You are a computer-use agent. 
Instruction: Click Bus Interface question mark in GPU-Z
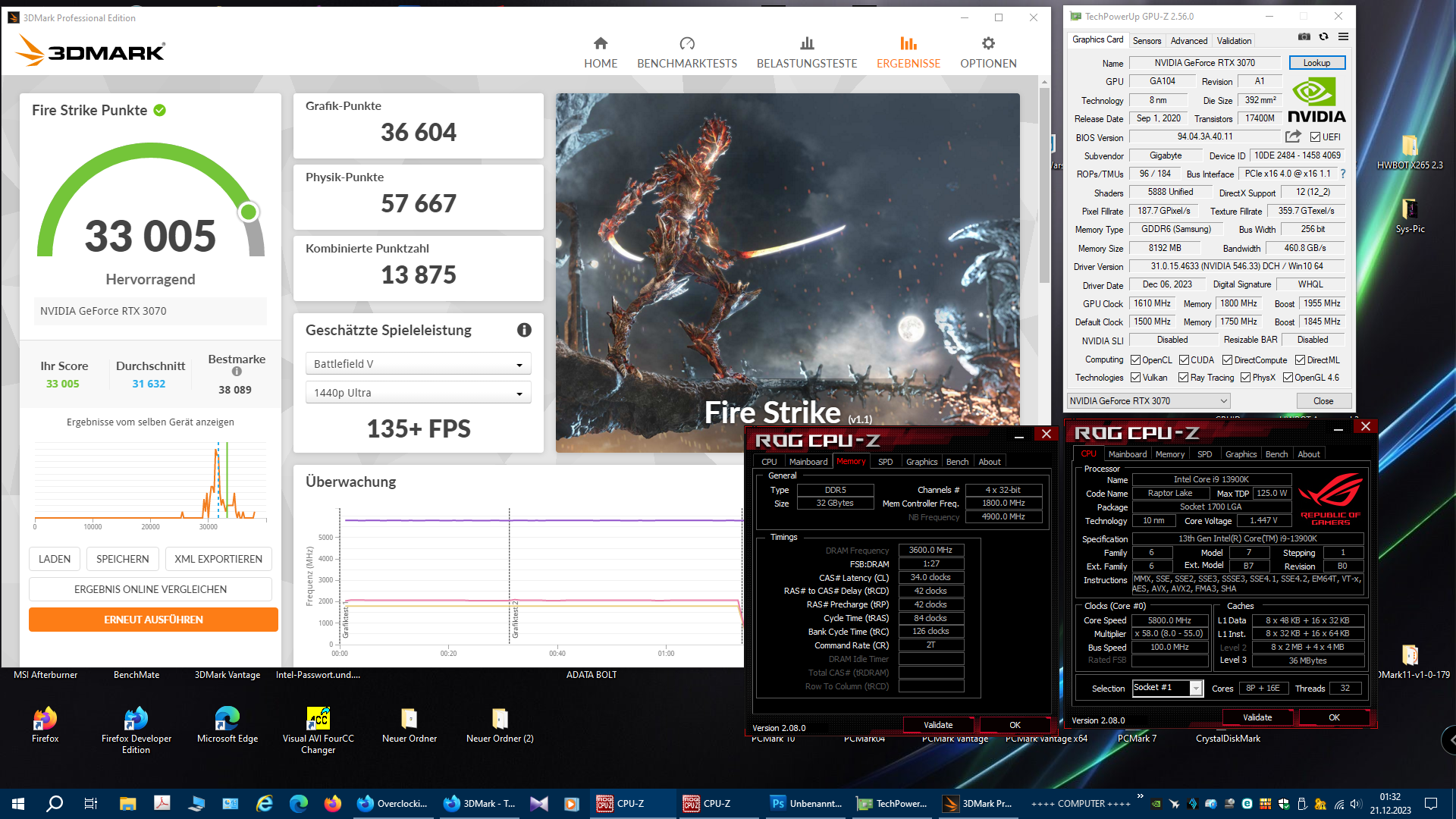1343,174
